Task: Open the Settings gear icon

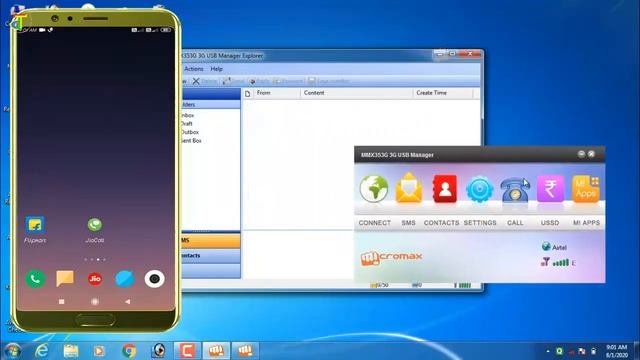Action: [x=480, y=189]
